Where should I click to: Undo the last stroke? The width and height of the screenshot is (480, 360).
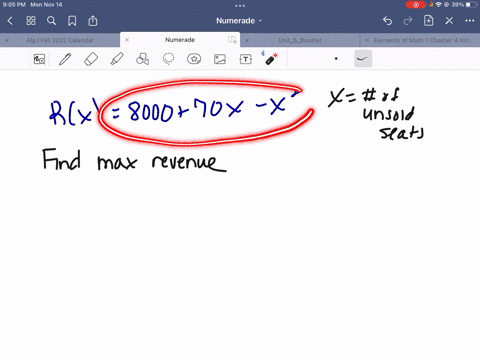click(x=387, y=21)
